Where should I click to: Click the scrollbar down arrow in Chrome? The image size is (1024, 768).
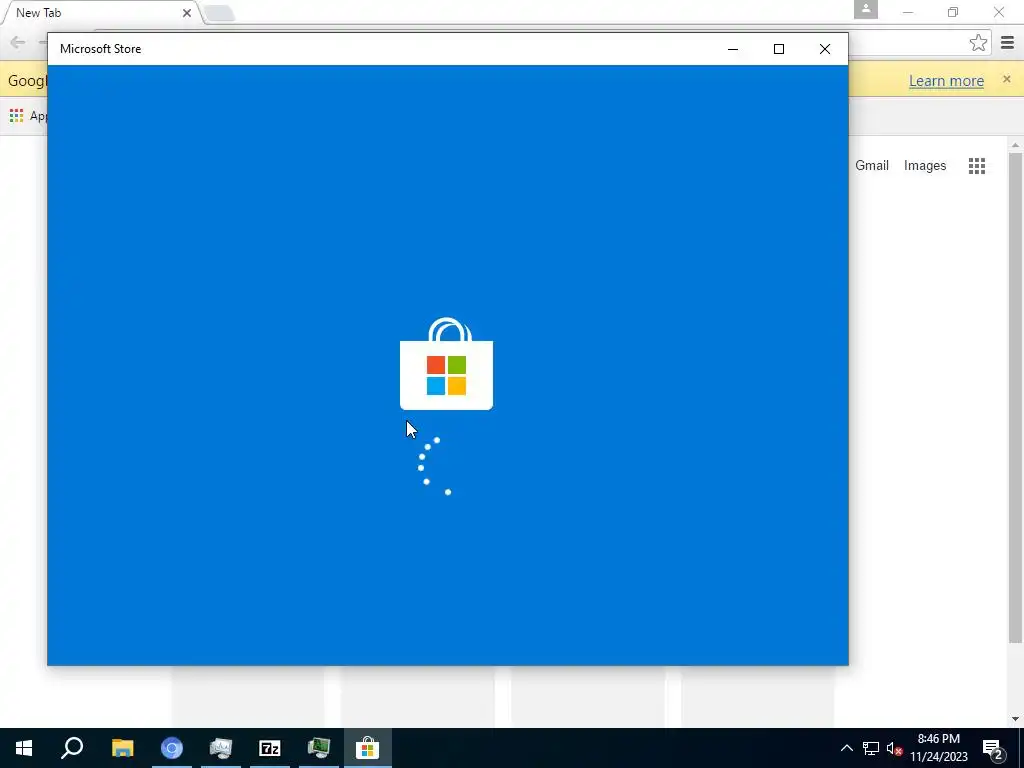pos(1015,719)
